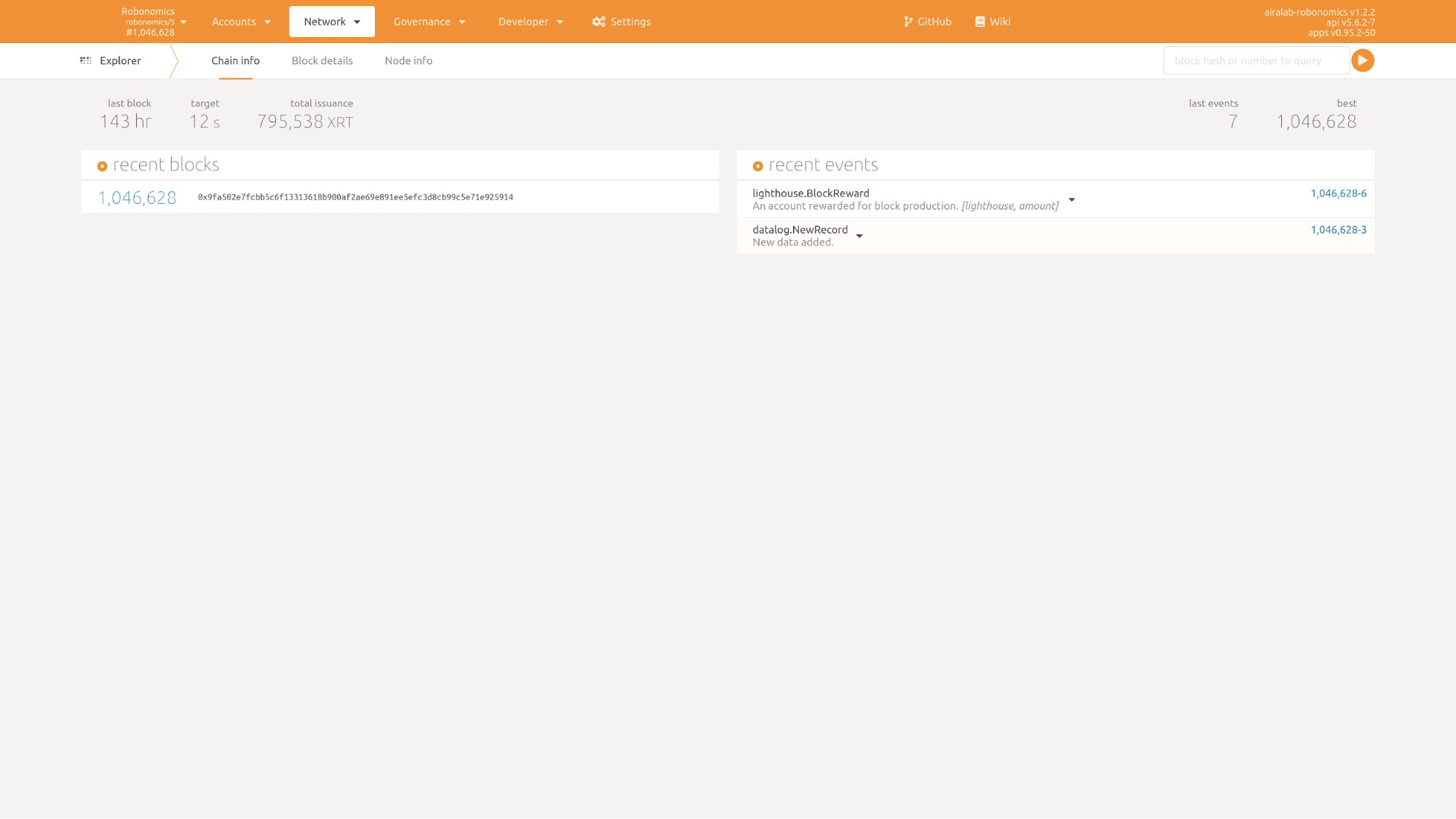
Task: Click the GitHub fork icon
Action: (908, 22)
